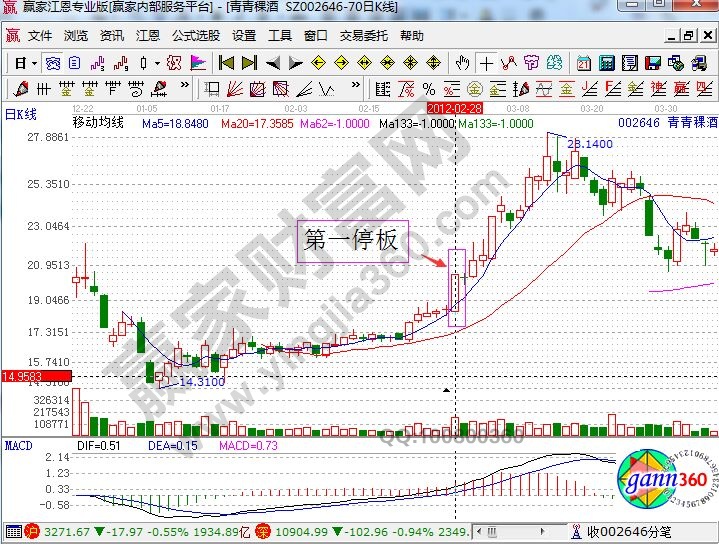Click the black right-arrow scroll icon
This screenshot has height=544, width=719.
[293, 63]
